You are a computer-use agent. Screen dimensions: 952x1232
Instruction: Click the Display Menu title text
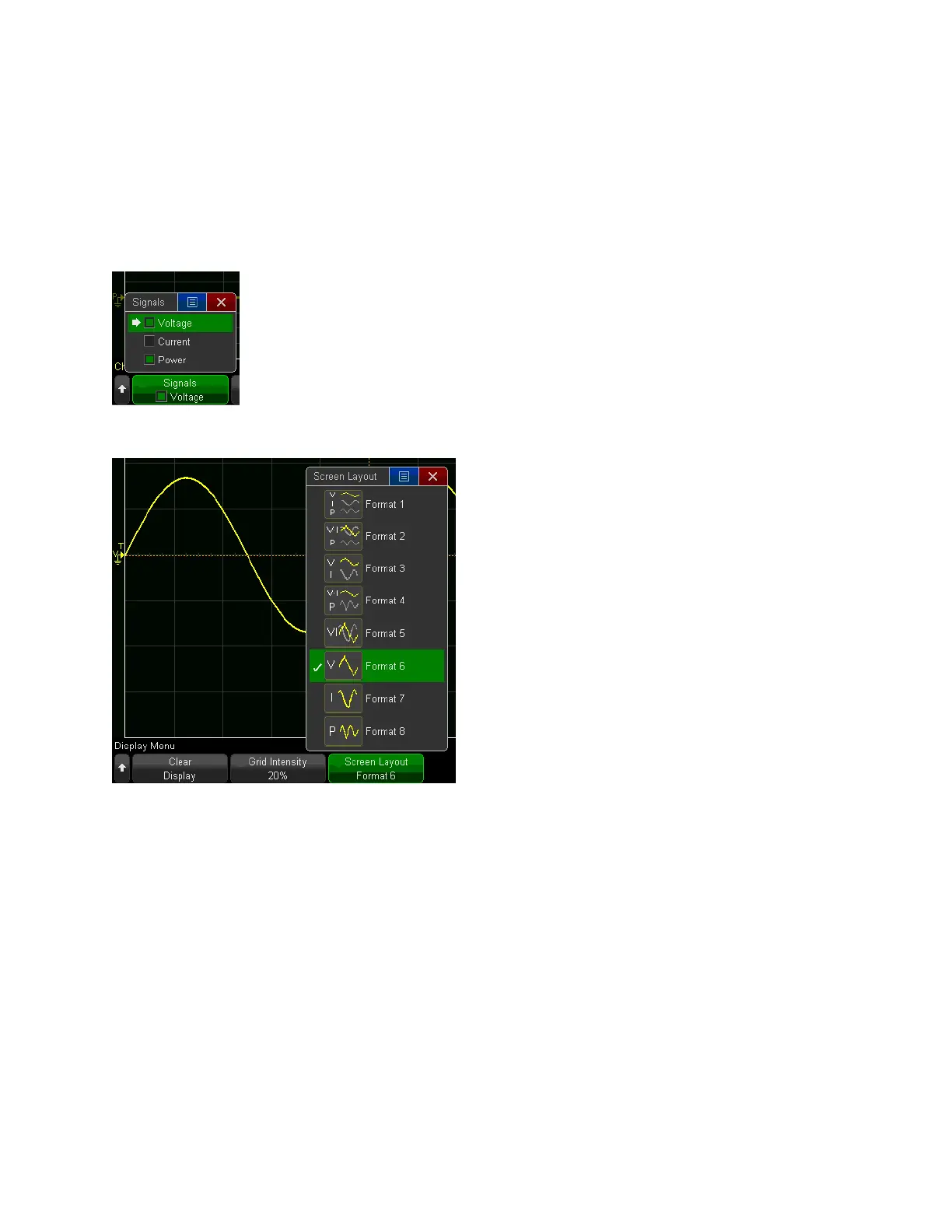pos(145,746)
